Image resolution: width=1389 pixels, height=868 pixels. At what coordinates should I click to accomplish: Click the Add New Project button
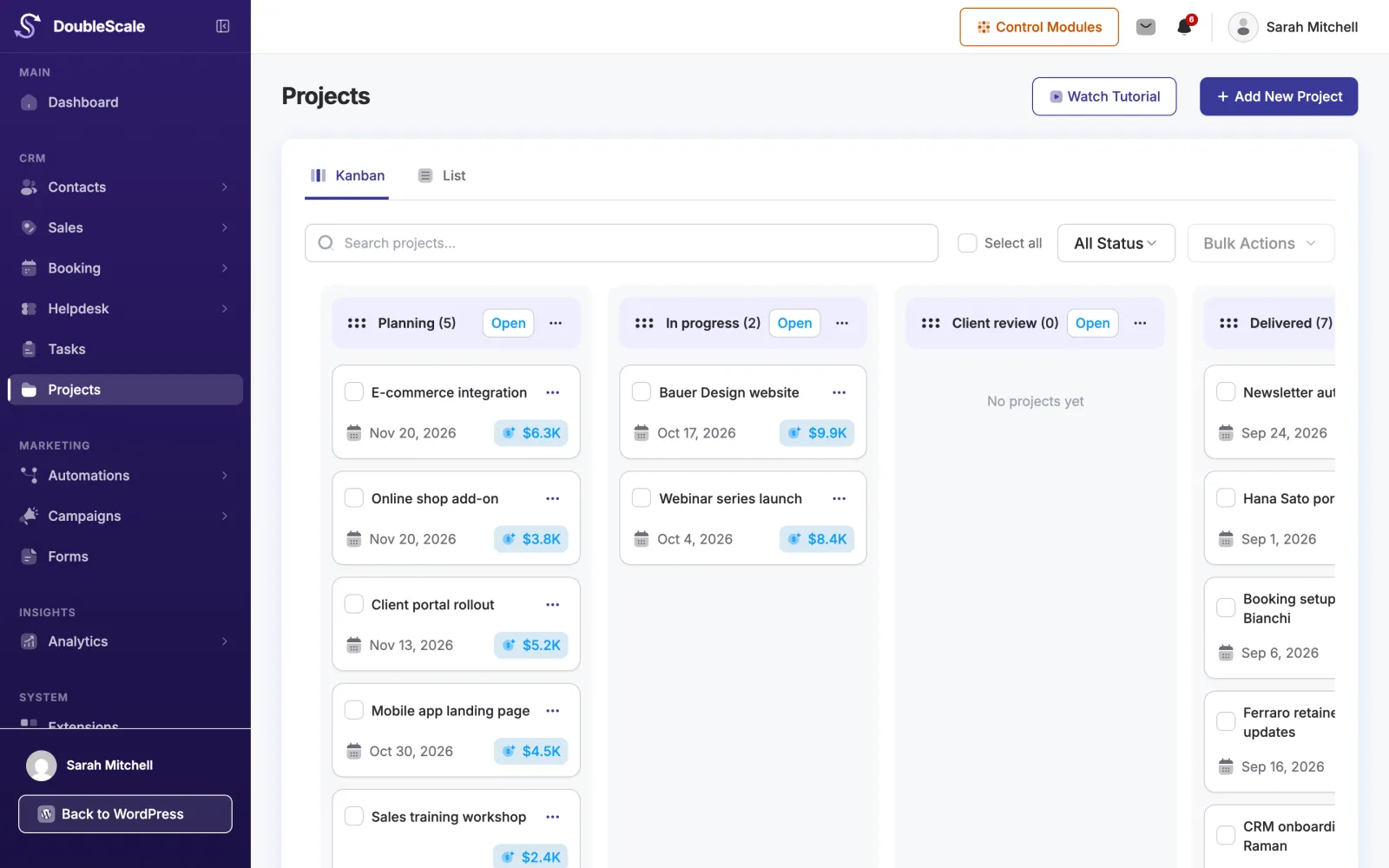pos(1279,96)
